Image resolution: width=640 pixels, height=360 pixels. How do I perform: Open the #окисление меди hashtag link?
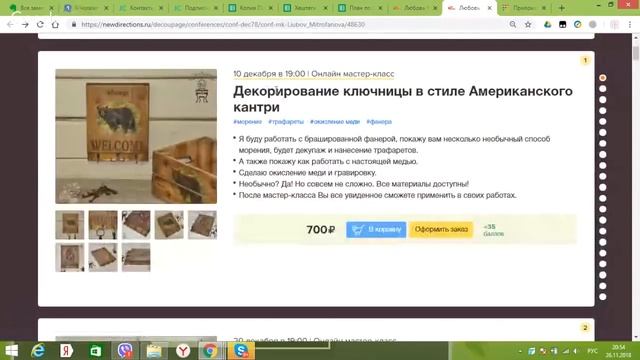coord(335,122)
